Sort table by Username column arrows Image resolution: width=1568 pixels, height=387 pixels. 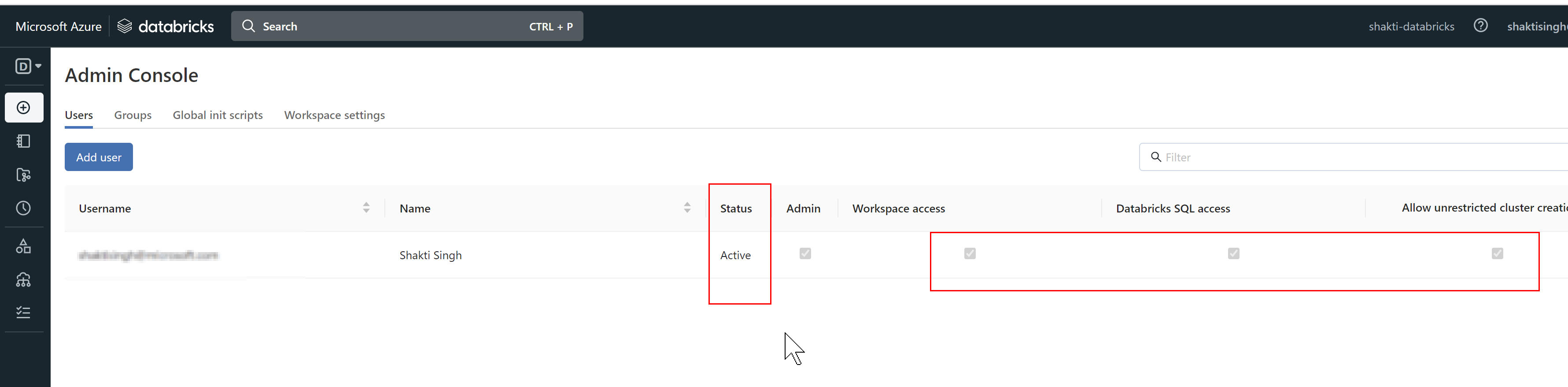(366, 208)
